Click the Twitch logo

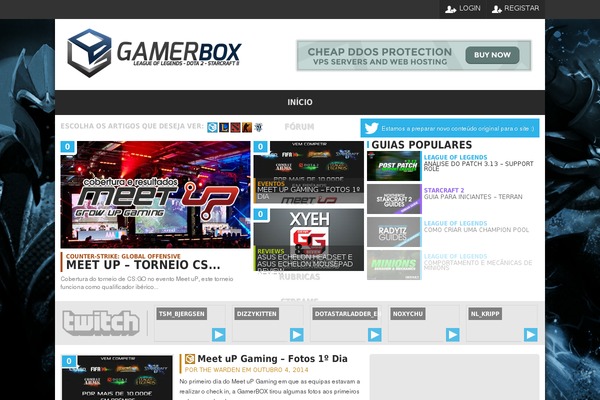coord(101,323)
